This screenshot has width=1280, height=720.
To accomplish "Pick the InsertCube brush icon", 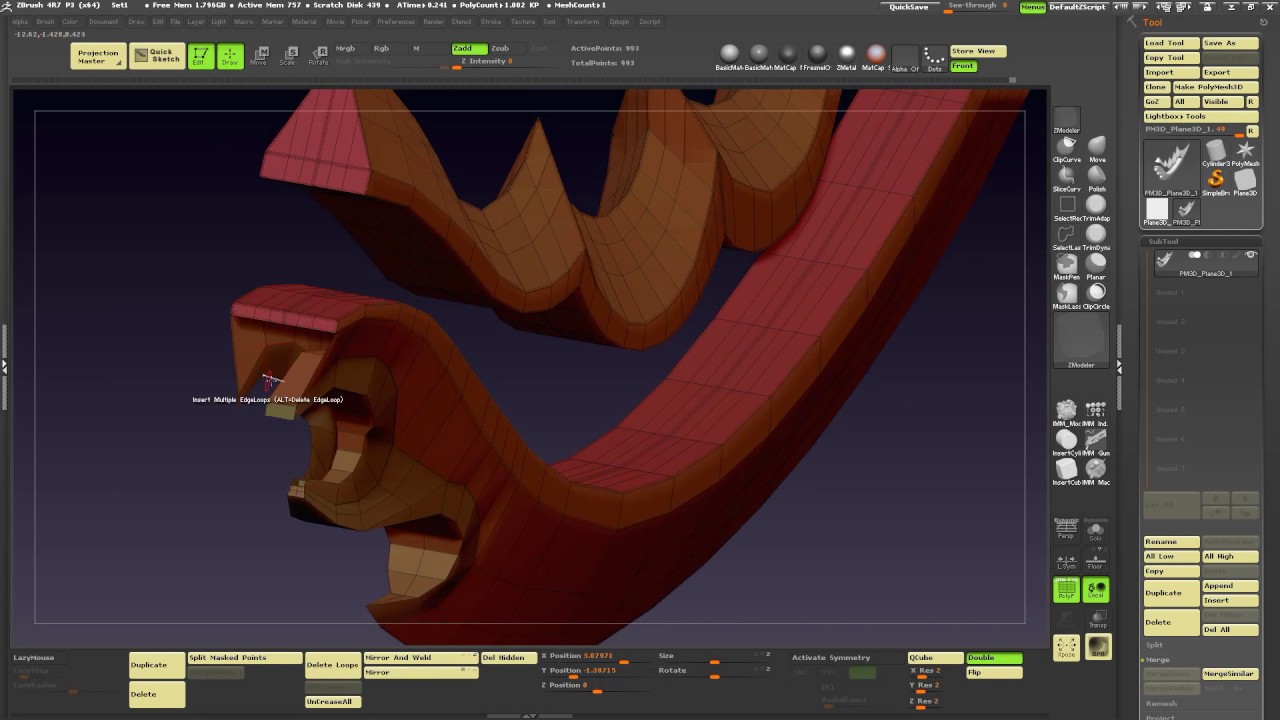I will click(x=1066, y=470).
